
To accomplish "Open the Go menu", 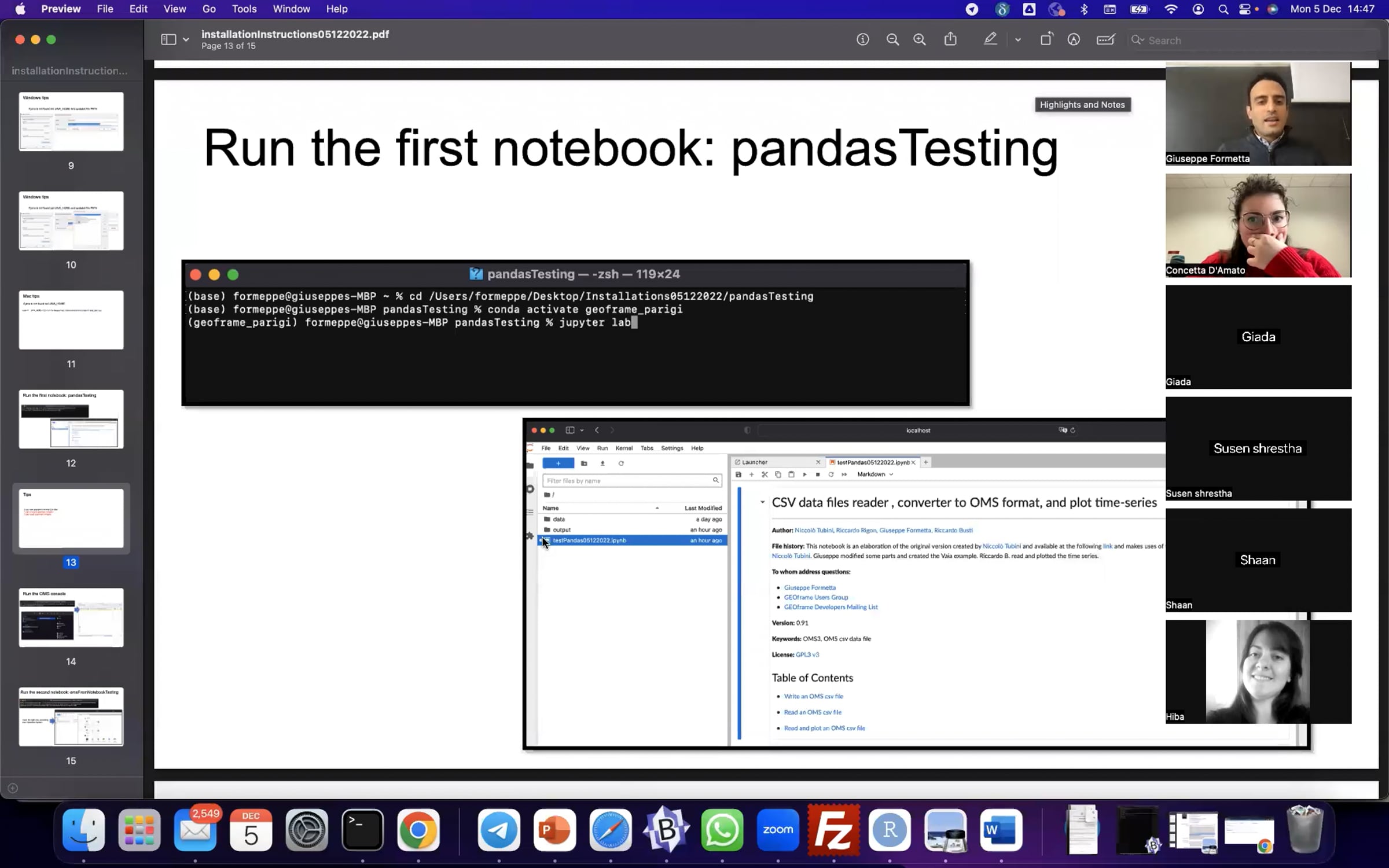I will coord(209,9).
